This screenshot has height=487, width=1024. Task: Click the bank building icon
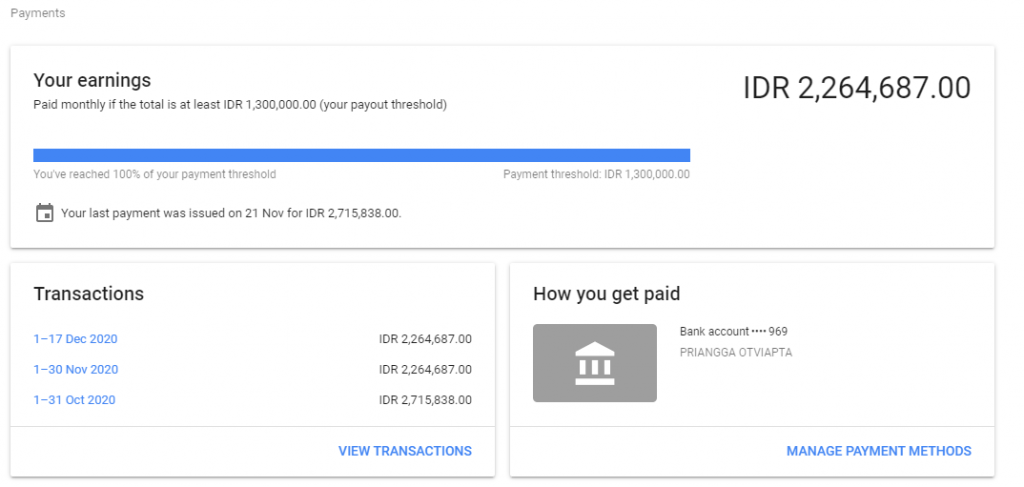point(594,363)
